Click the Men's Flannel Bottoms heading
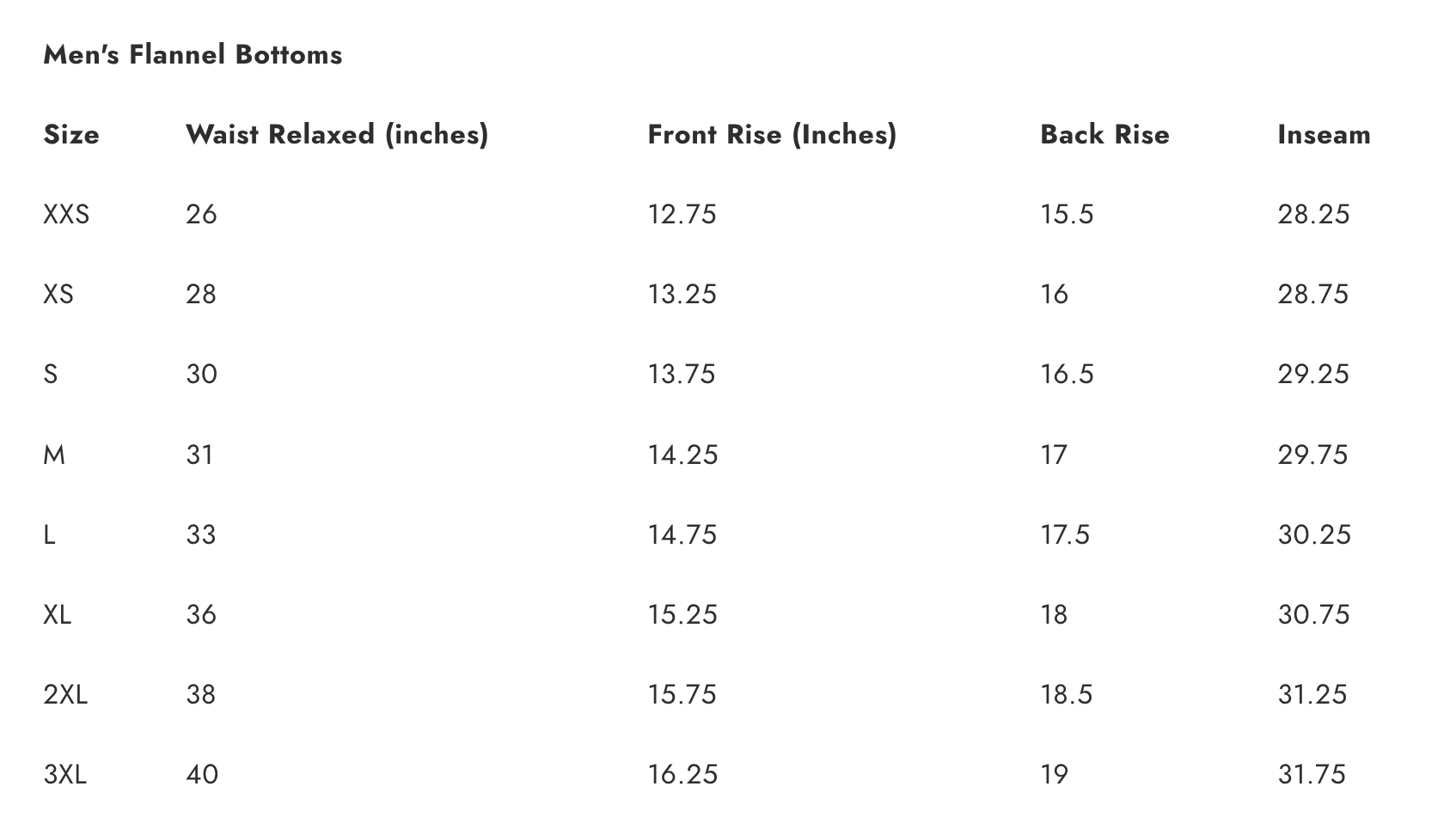 [193, 55]
